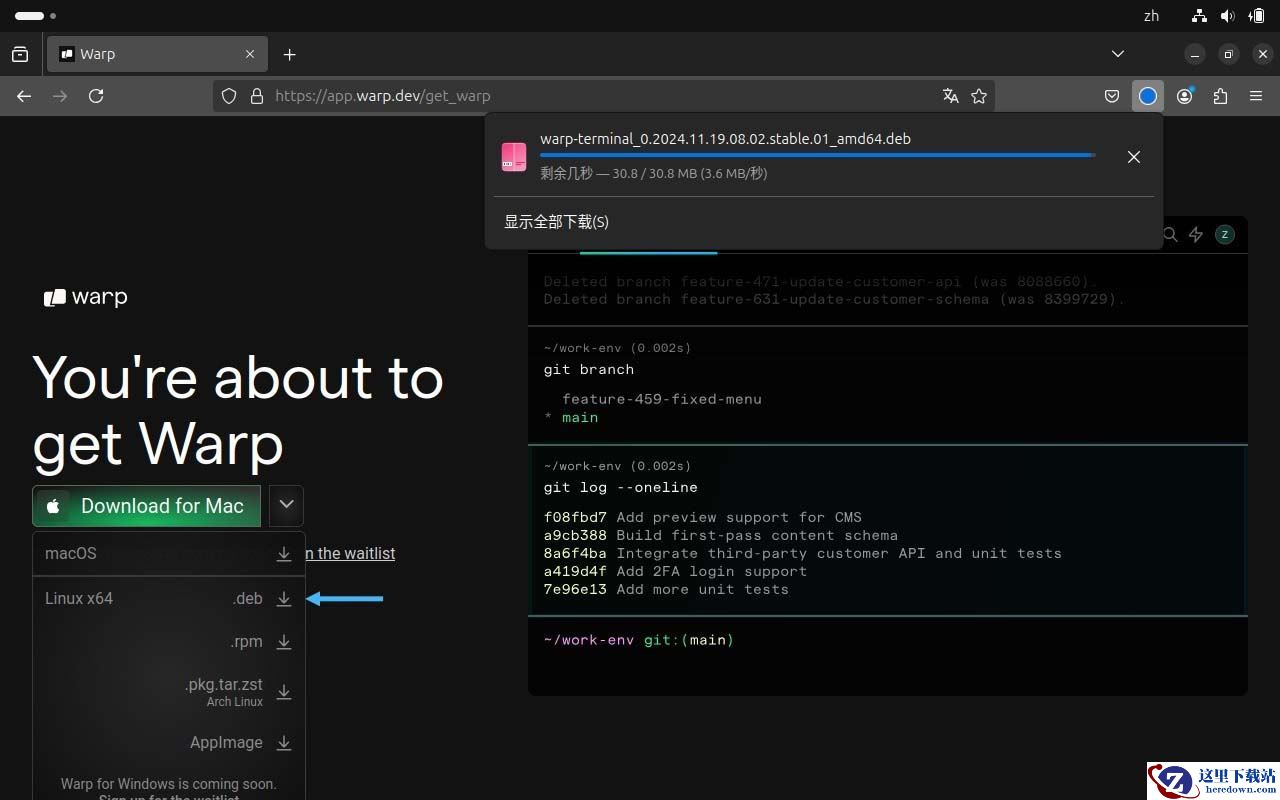Open a new browser tab
Screen dimensions: 1280x800
[x=289, y=54]
